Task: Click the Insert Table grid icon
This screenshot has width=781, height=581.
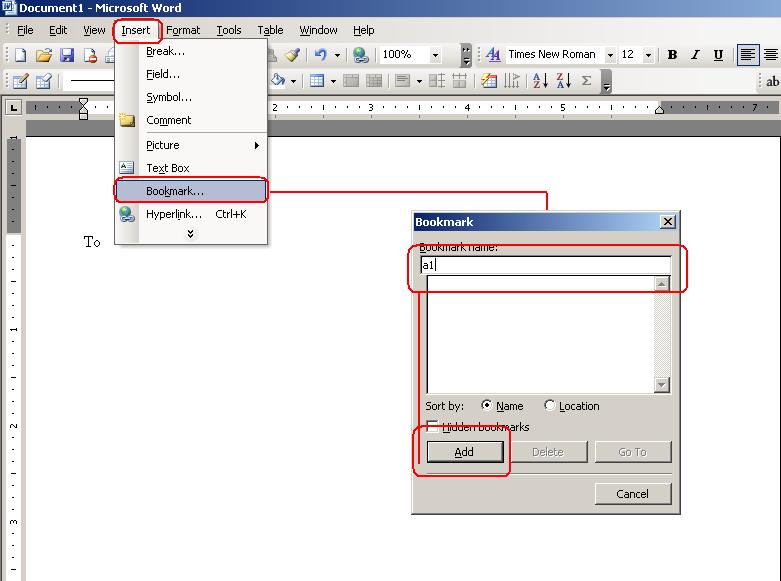Action: [317, 81]
